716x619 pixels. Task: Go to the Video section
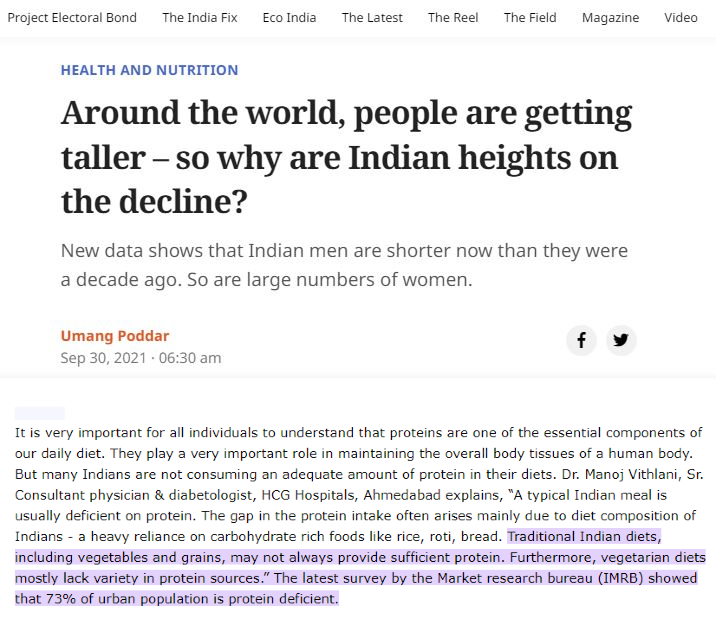681,18
